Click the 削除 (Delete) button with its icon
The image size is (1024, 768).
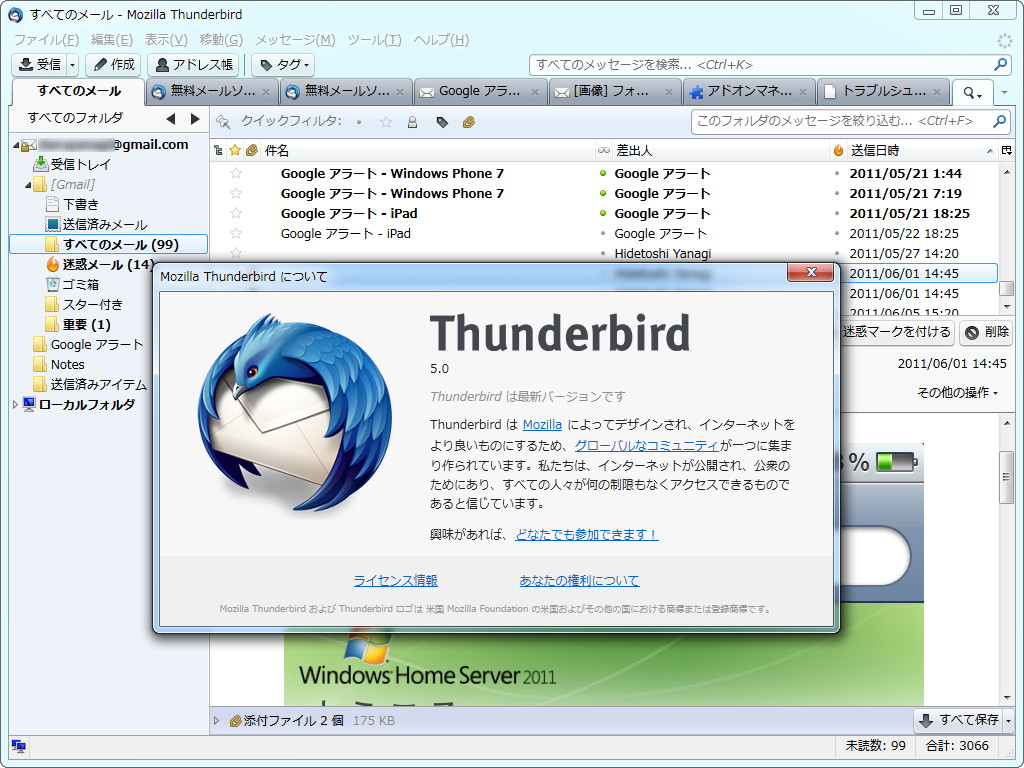point(986,332)
